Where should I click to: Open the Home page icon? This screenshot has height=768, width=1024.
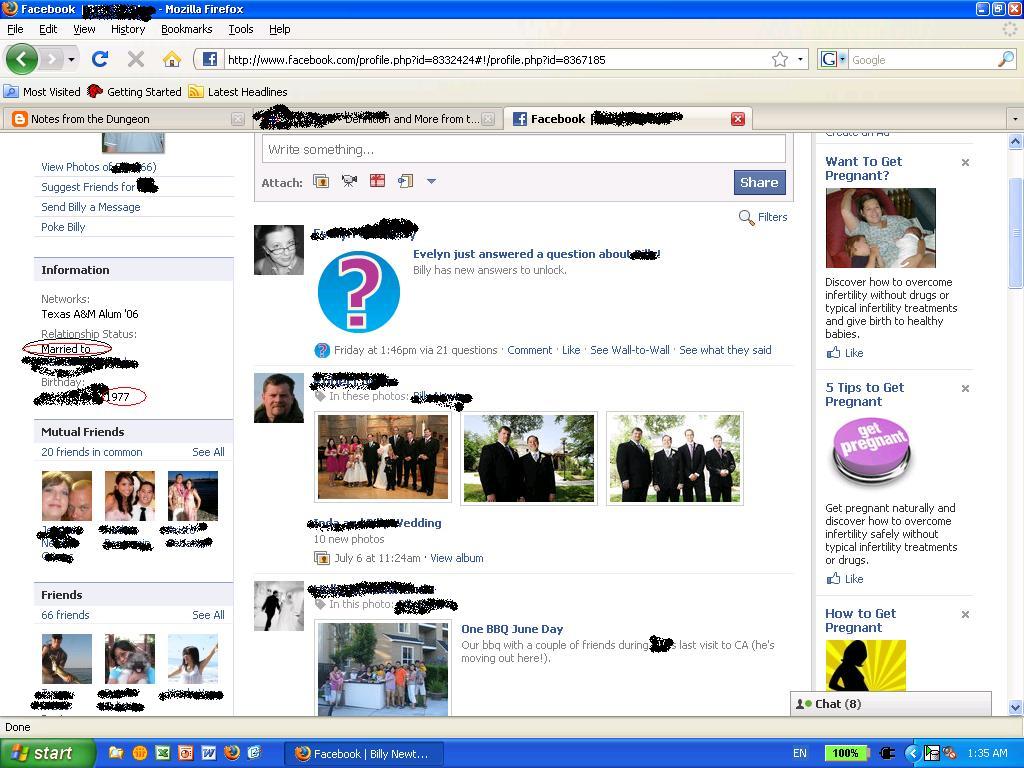pos(172,59)
